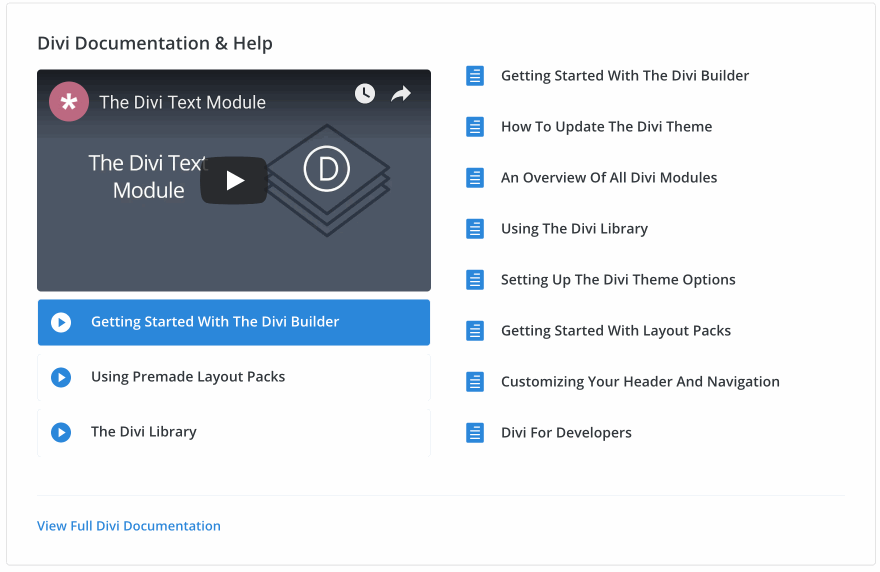Play the Divi Text Module video
The height and width of the screenshot is (572, 880).
tap(234, 180)
